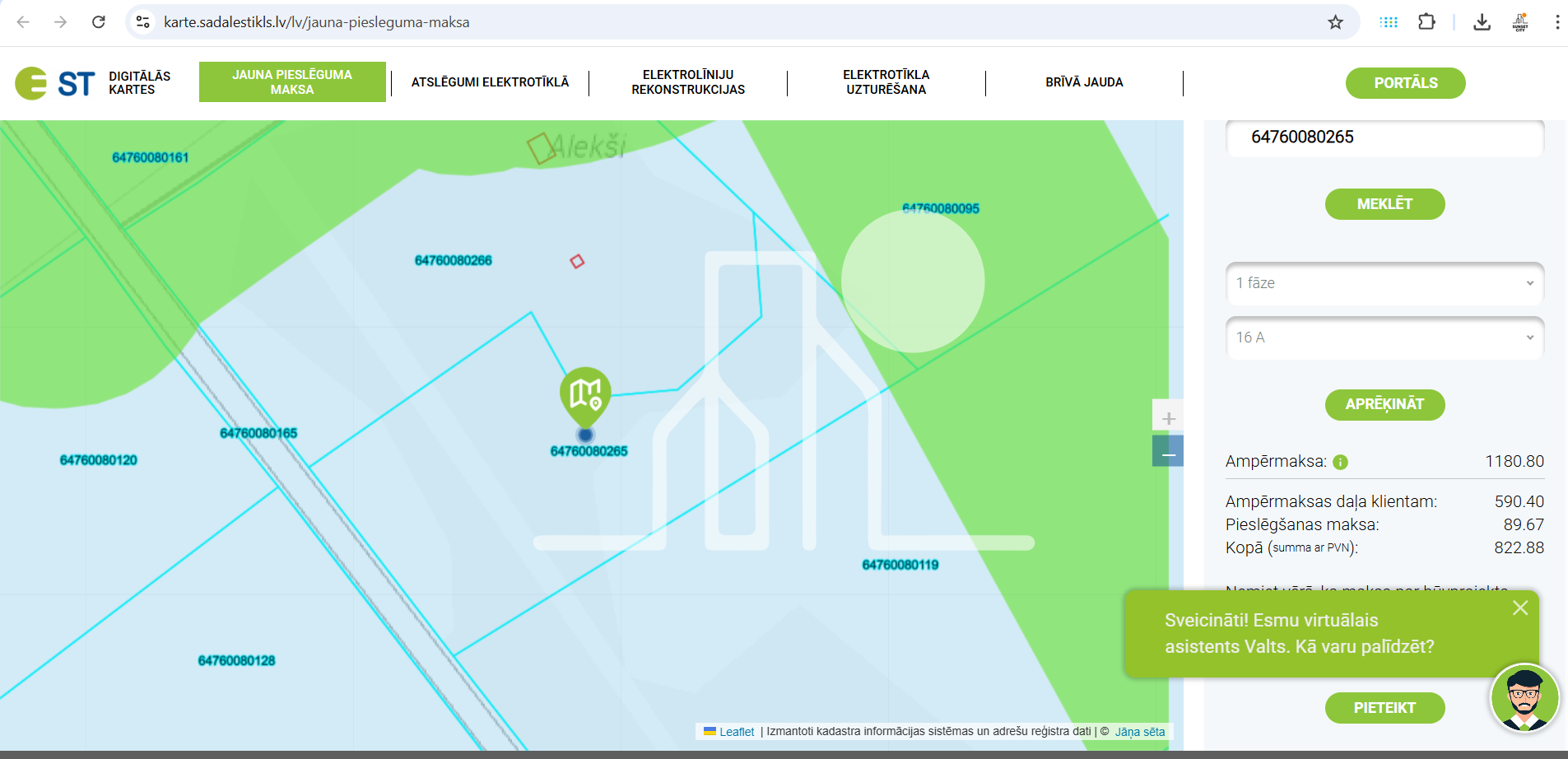
Task: Click the Ampērmaksa info icon
Action: (x=1340, y=463)
